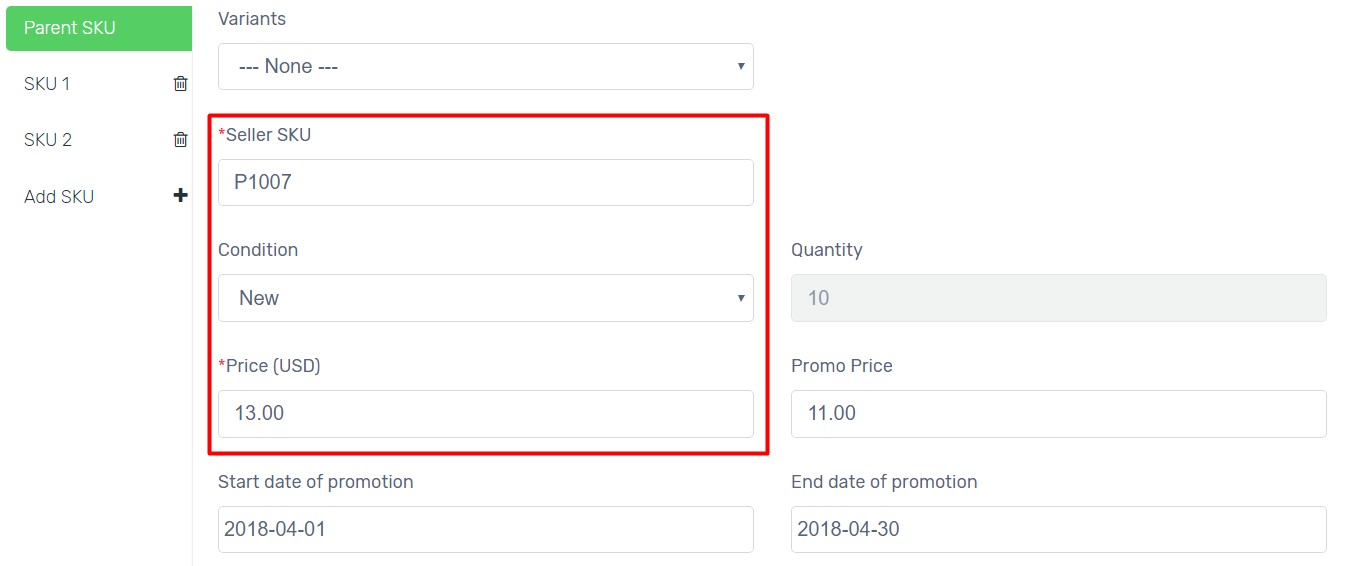This screenshot has height=566, width=1345.
Task: Select the Parent SKU tab
Action: 99,28
